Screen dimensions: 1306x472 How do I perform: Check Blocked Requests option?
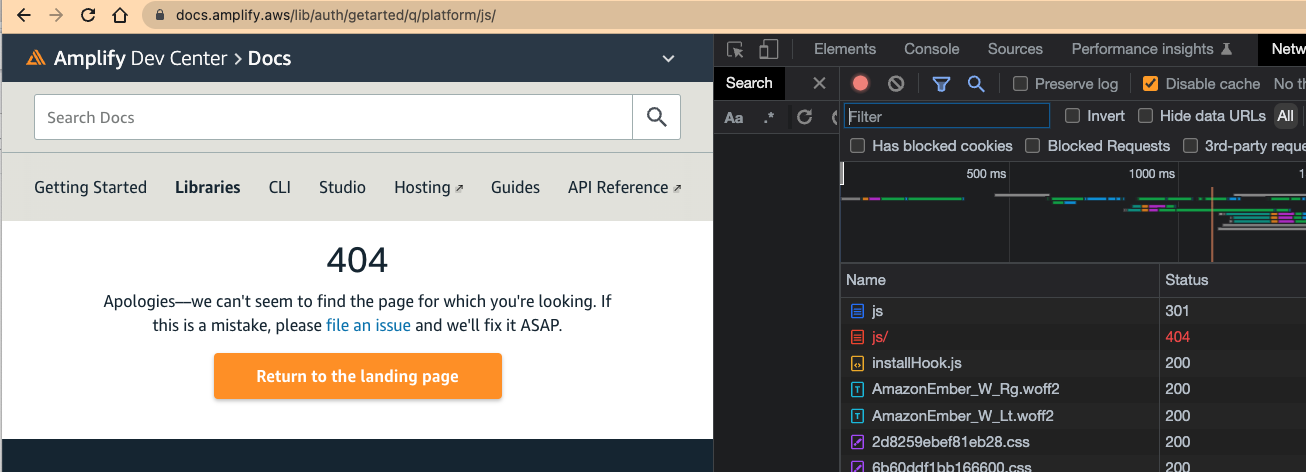point(1033,146)
